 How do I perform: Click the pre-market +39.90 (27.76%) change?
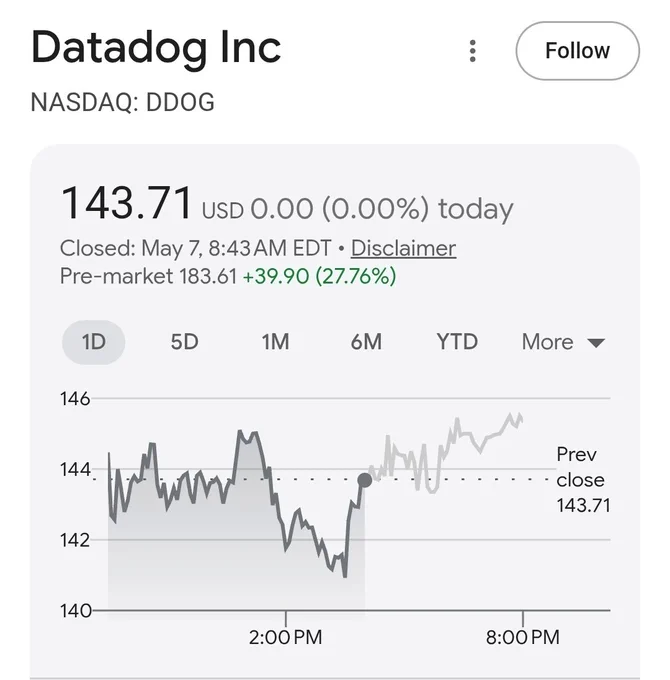click(x=319, y=276)
